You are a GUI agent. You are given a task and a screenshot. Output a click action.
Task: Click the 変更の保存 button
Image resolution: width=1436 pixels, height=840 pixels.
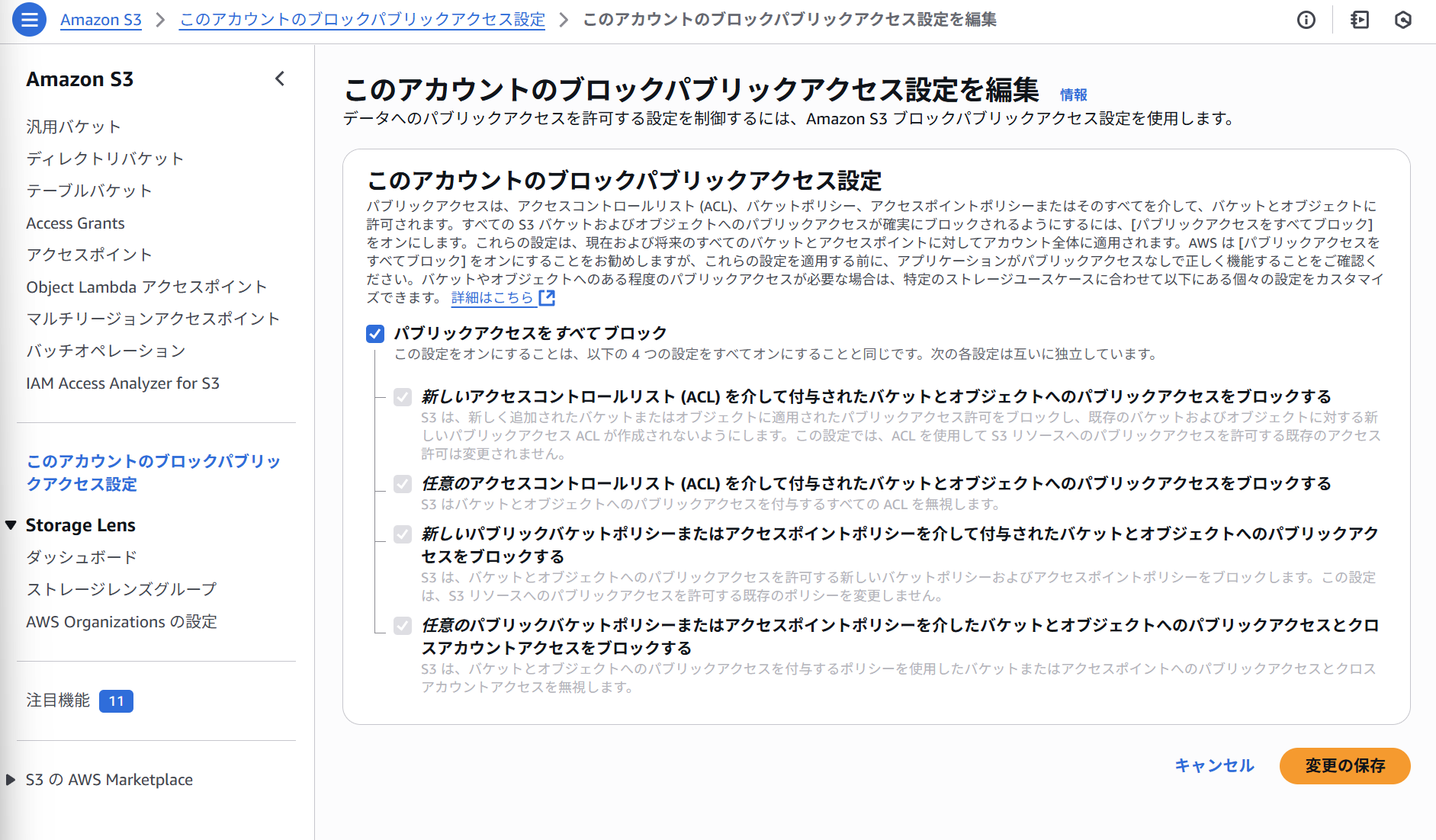(x=1344, y=766)
